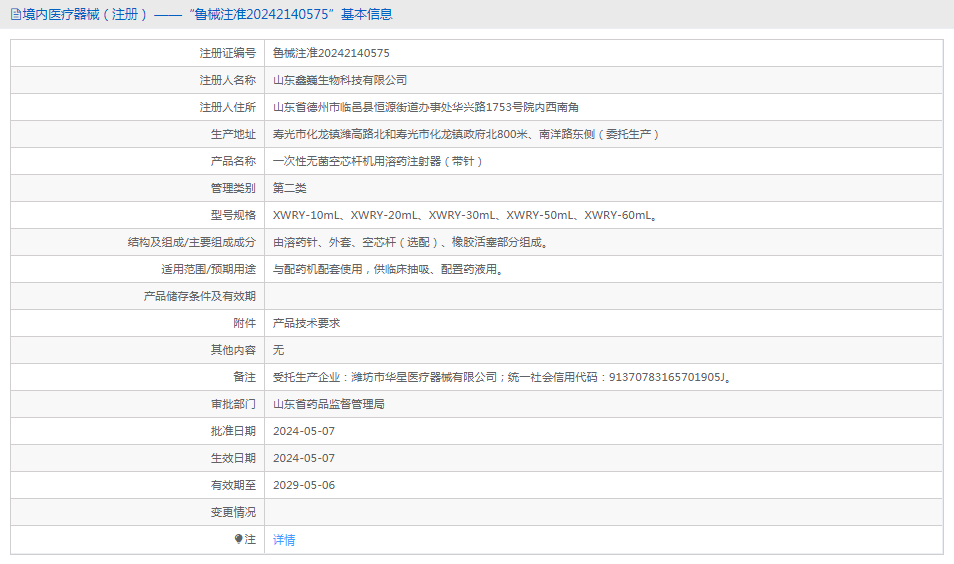
Task: Click the 注册人名称 row label
Action: click(228, 80)
